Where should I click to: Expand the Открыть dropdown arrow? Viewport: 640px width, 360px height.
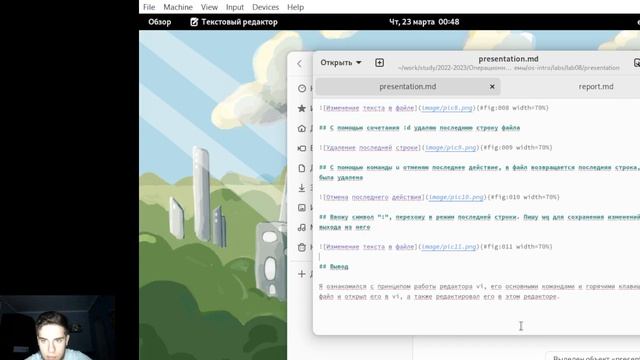(x=358, y=62)
